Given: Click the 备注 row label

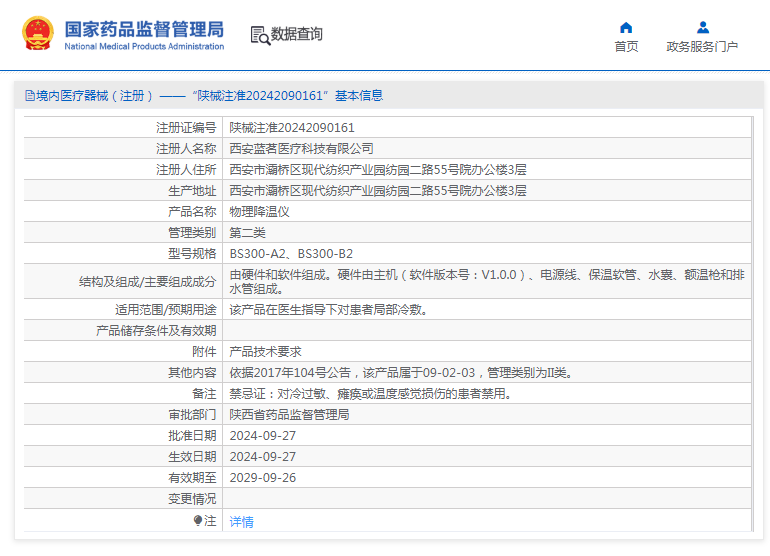Looking at the screenshot, I should click(204, 394).
